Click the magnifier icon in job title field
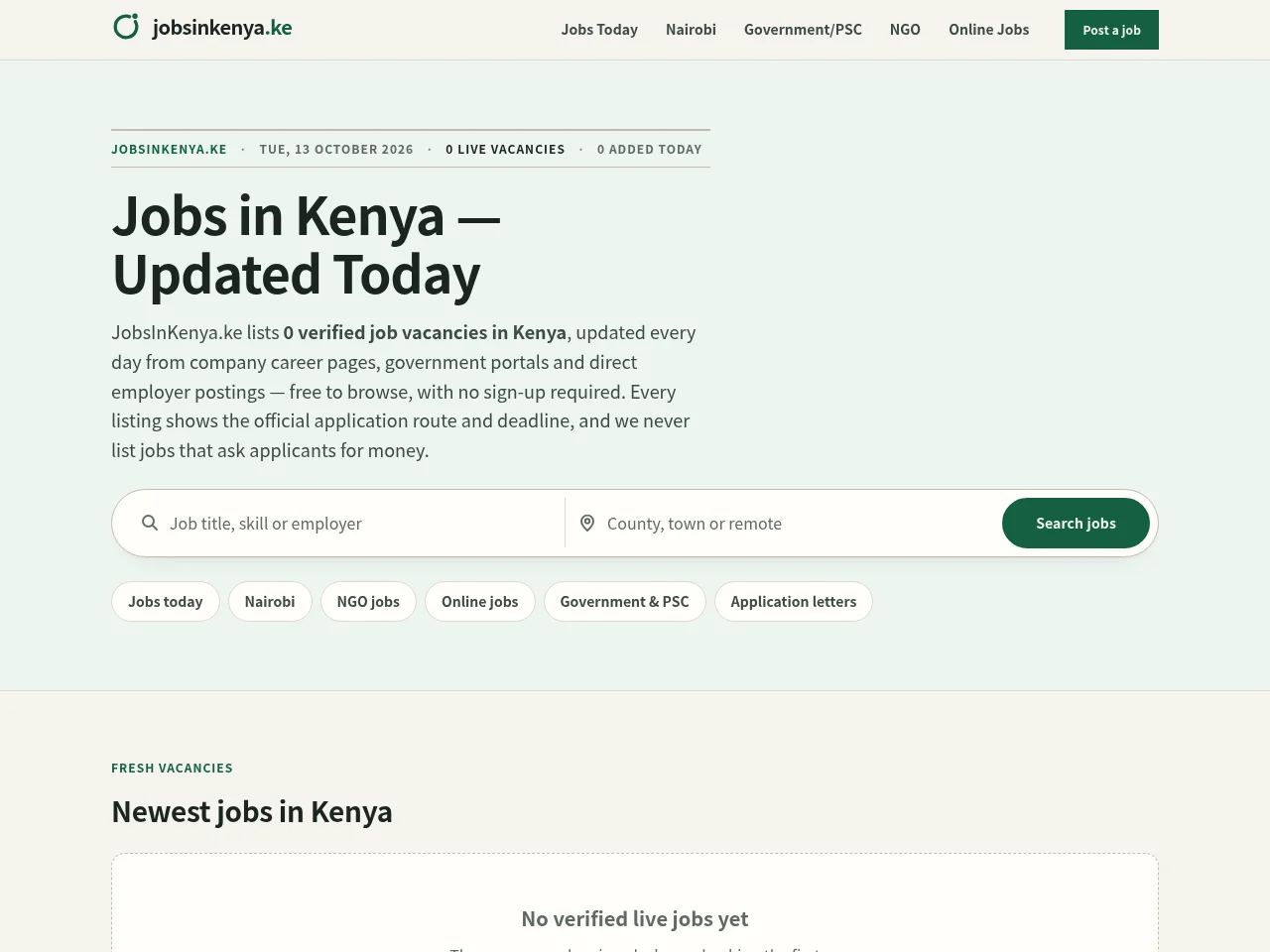Screen dimensions: 1270x952 click(x=150, y=523)
